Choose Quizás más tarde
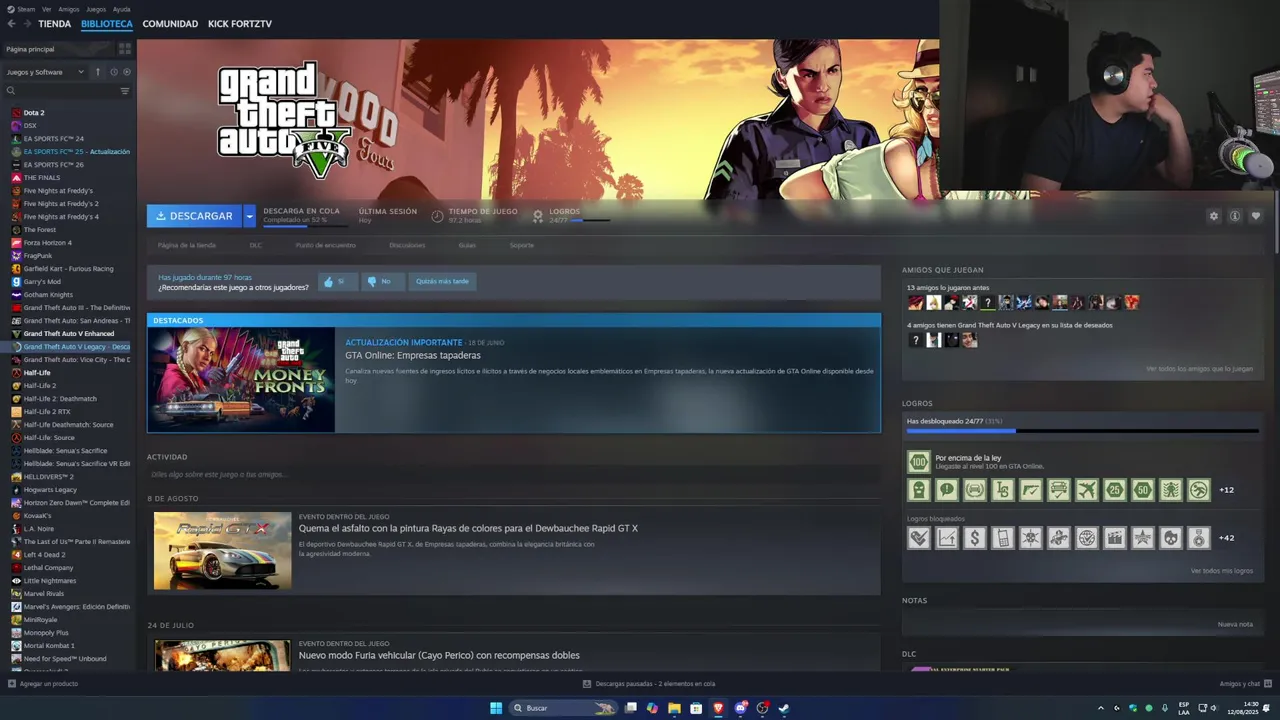This screenshot has width=1280, height=720. pos(442,282)
